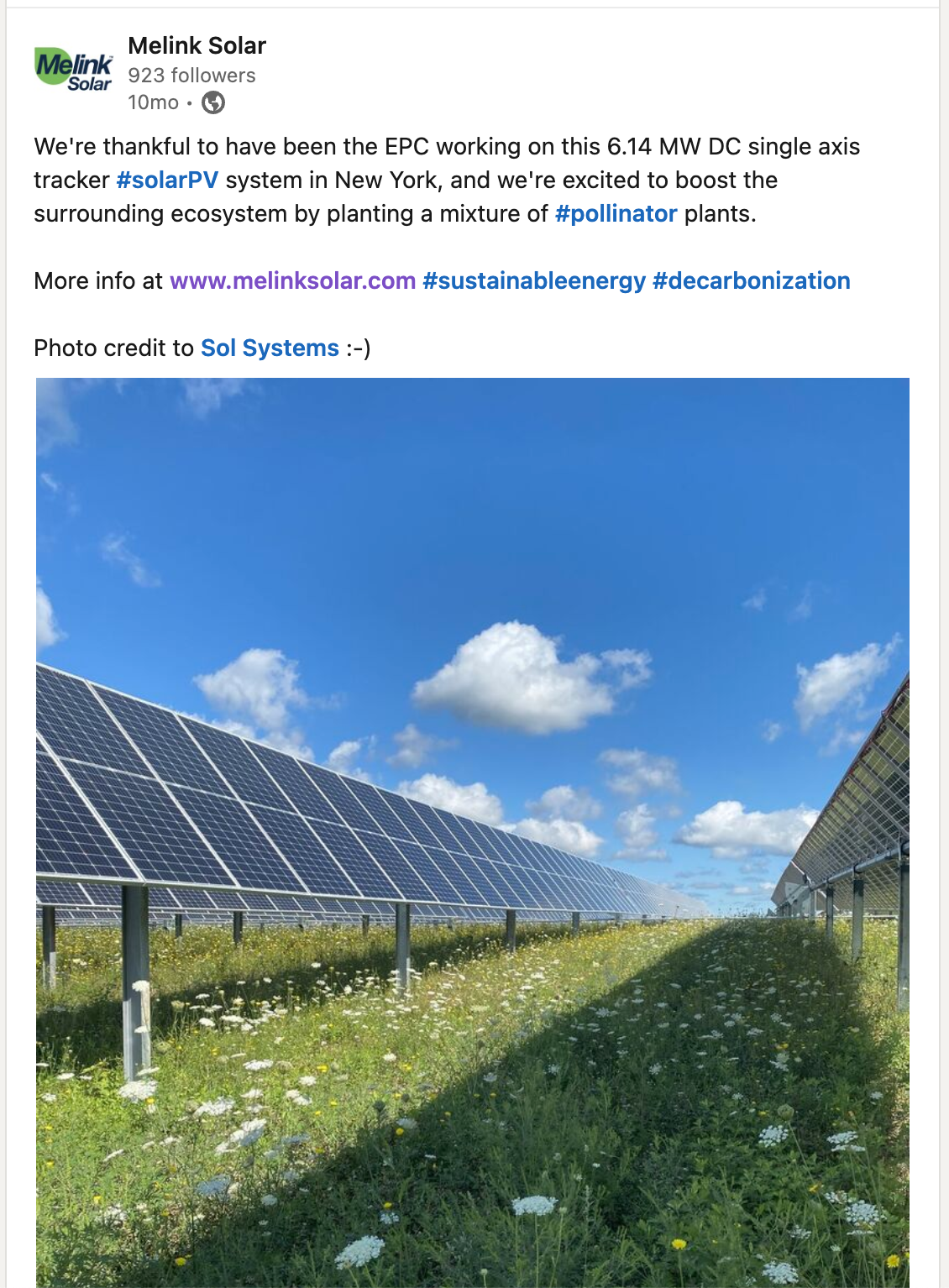Viewport: 949px width, 1288px height.
Task: Open the solar farm photo
Action: tap(473, 832)
